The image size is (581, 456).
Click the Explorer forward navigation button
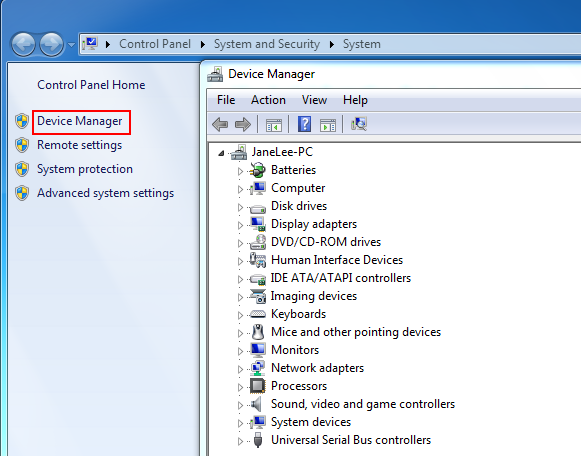[51, 44]
